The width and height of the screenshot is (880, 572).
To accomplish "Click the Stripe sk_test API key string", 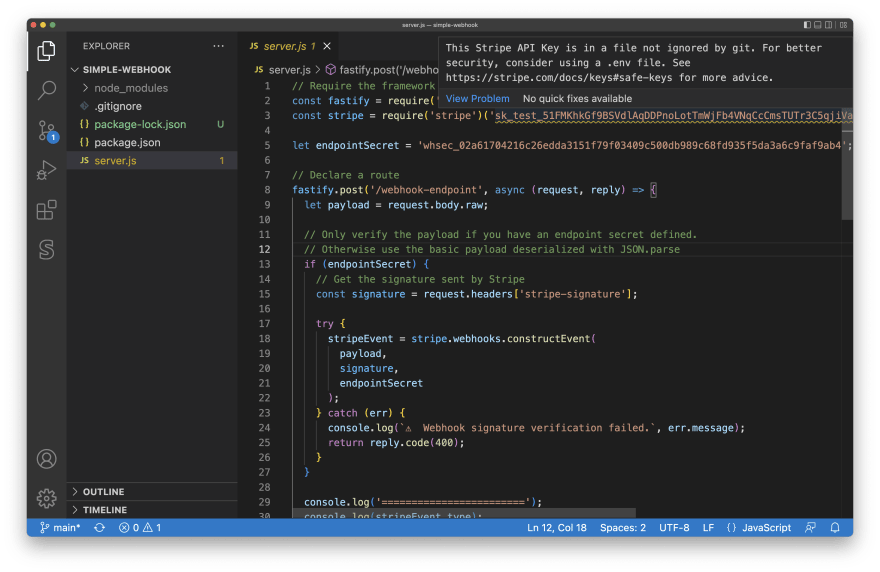I will (672, 116).
